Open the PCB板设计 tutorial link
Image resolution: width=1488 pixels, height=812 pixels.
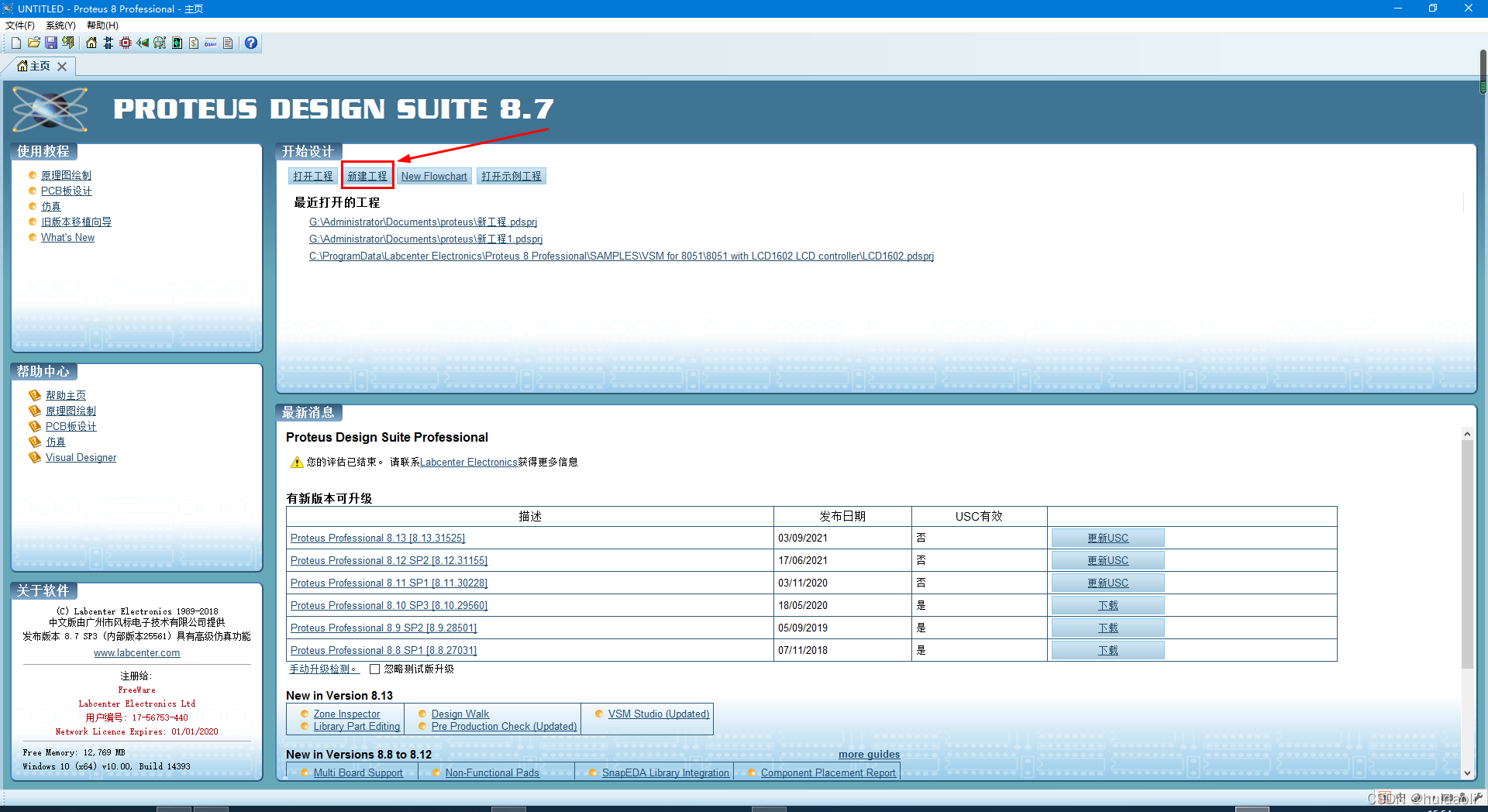pyautogui.click(x=66, y=191)
